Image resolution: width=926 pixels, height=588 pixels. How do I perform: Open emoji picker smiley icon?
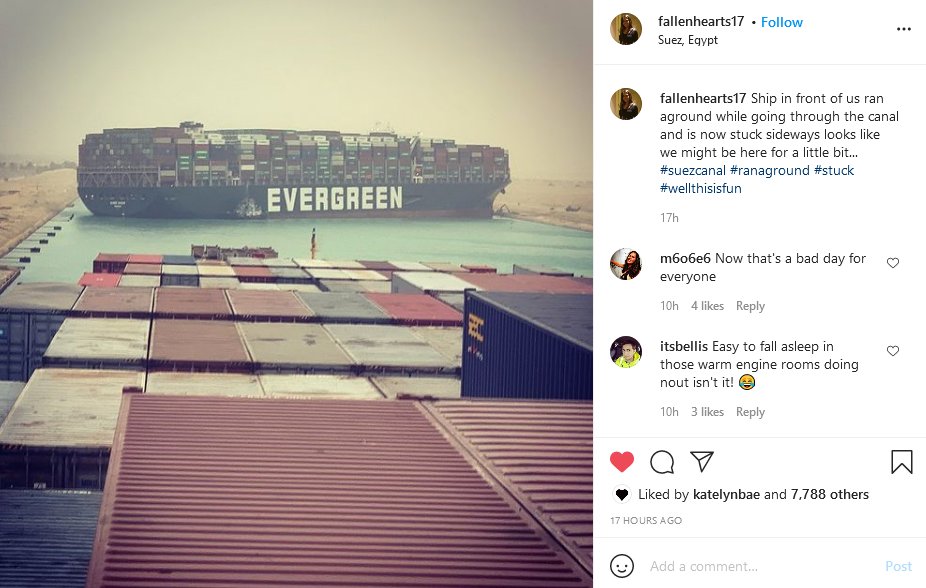pyautogui.click(x=621, y=566)
